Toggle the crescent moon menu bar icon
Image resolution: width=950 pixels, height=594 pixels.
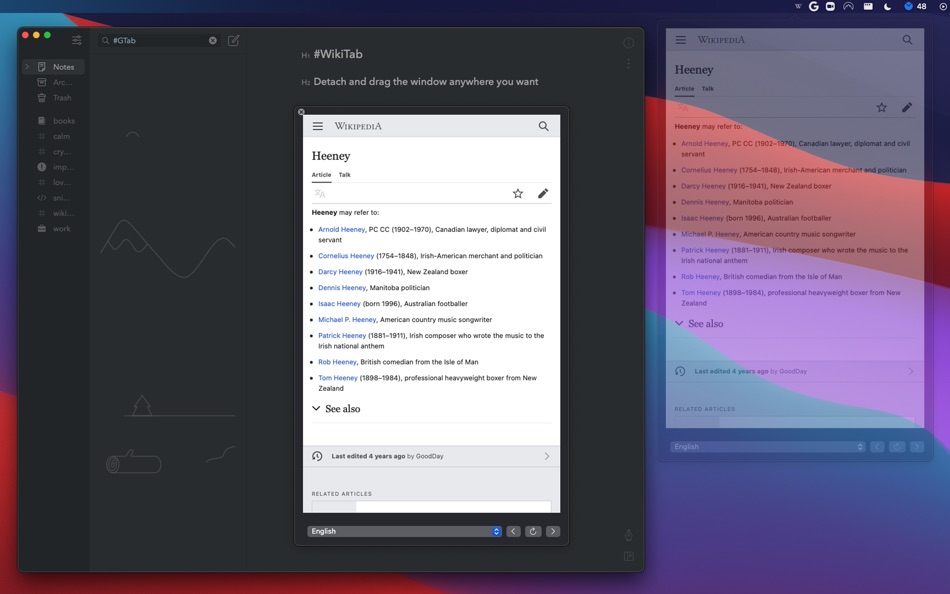click(x=888, y=7)
